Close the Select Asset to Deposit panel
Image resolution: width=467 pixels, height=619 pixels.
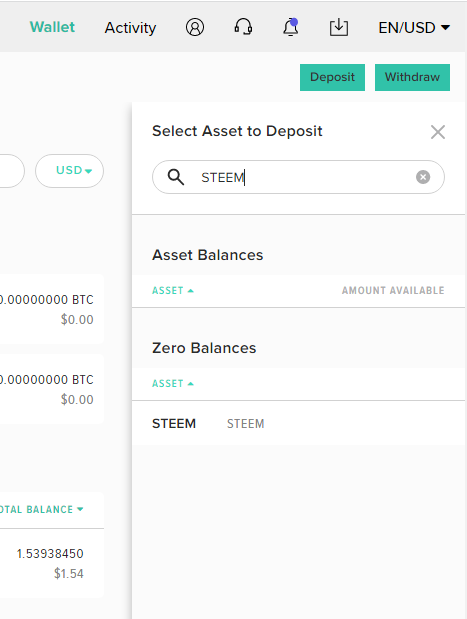(x=438, y=132)
